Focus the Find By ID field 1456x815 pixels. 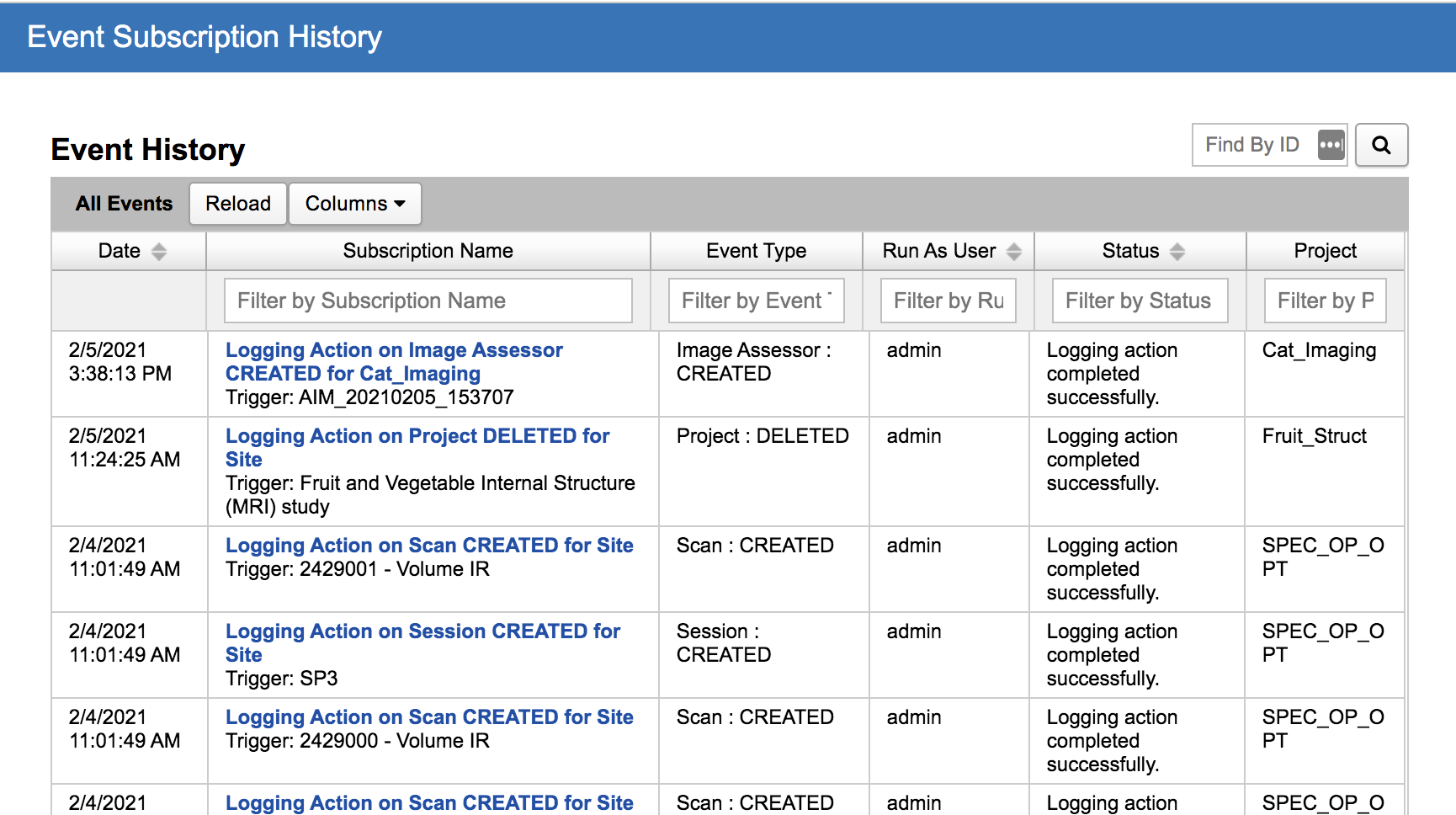pyautogui.click(x=1252, y=145)
